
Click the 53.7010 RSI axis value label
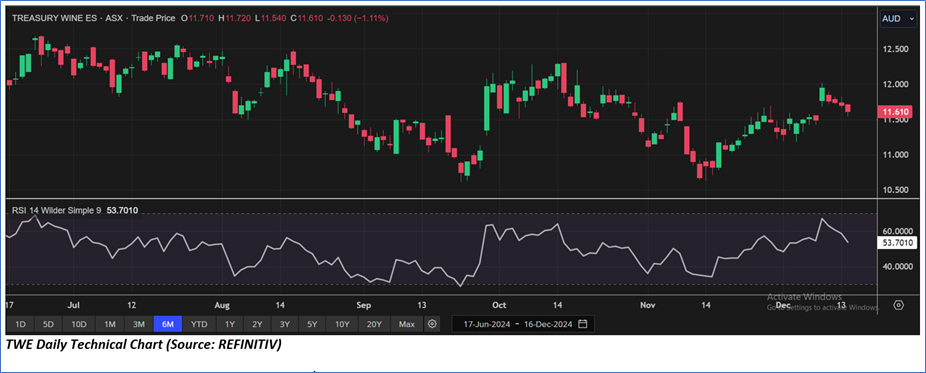(898, 243)
